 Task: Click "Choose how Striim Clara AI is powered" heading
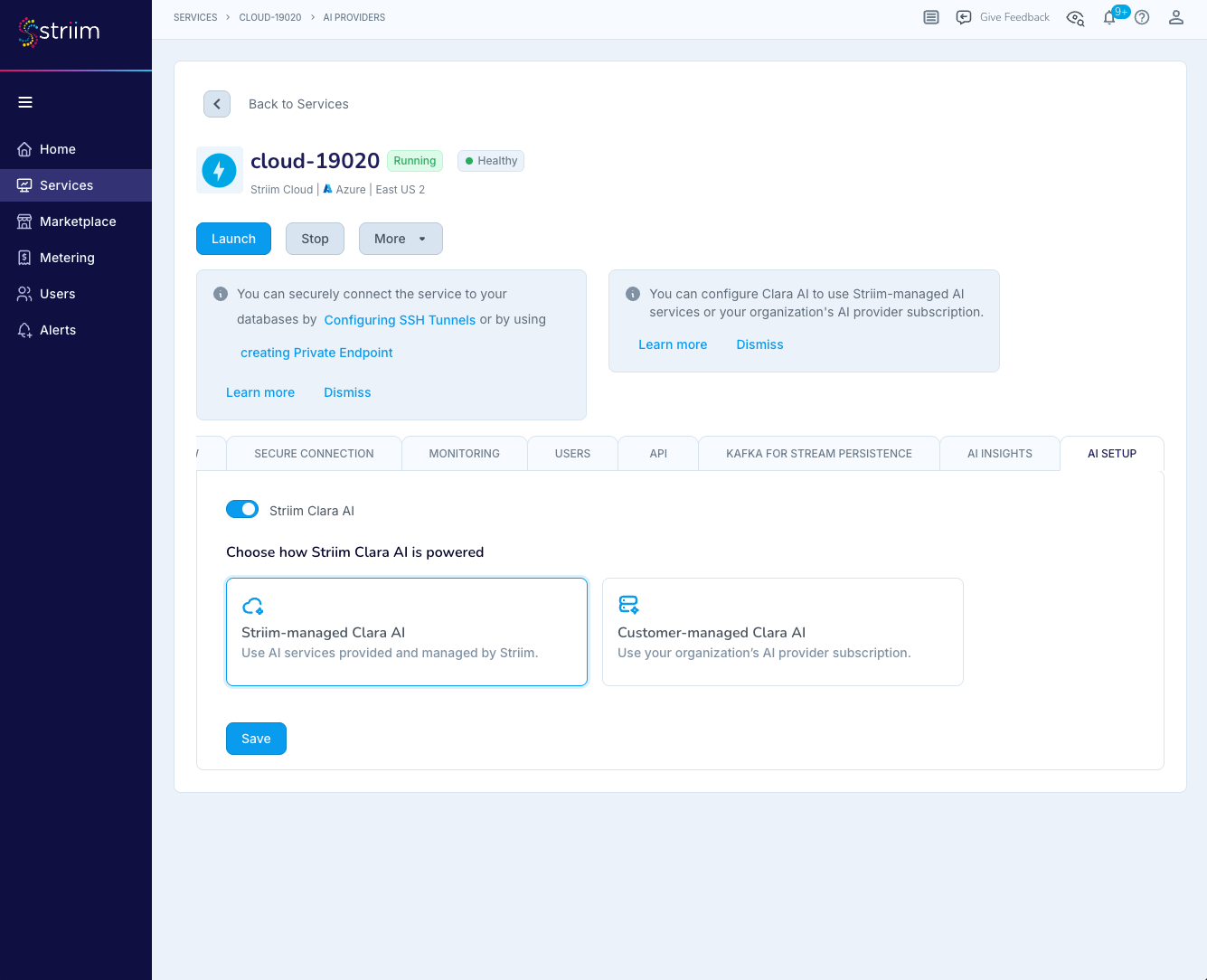click(354, 552)
